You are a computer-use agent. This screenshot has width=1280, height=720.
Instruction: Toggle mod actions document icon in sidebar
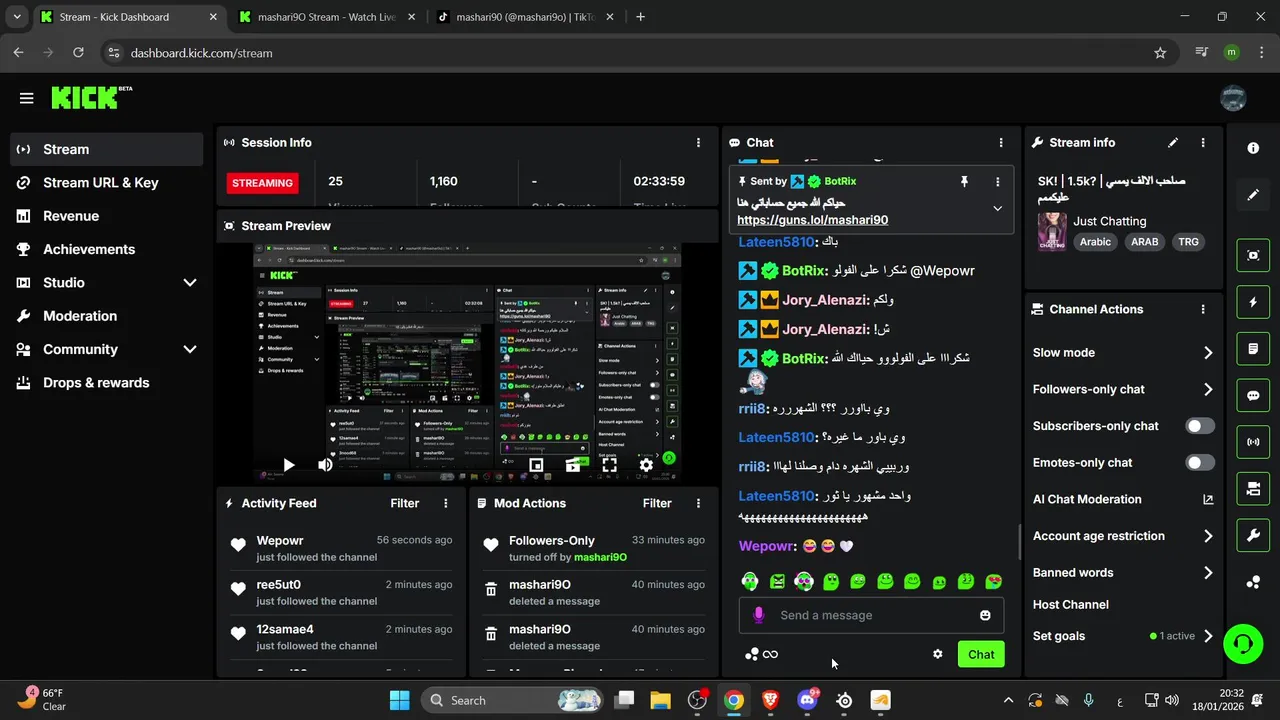(1253, 349)
